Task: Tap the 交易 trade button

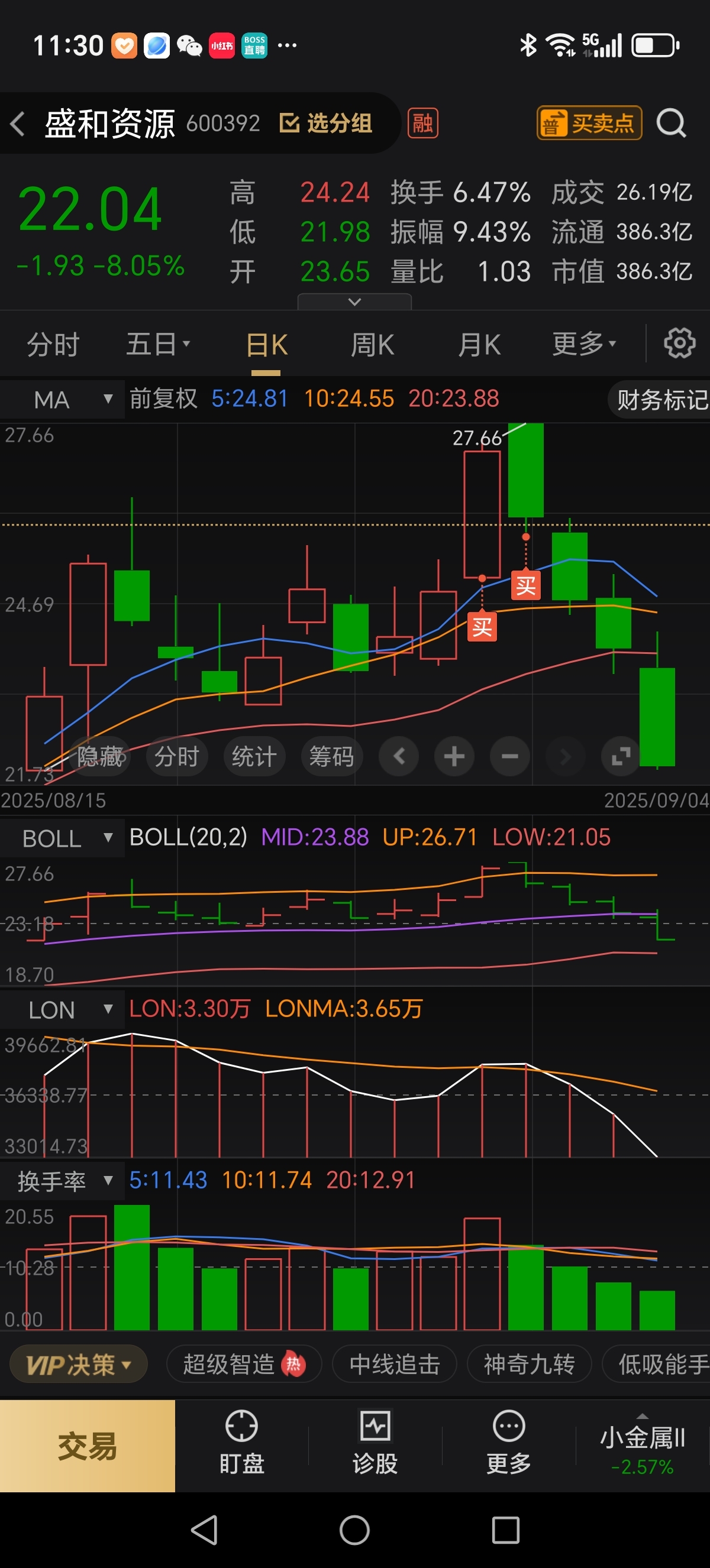Action: coord(88,1446)
